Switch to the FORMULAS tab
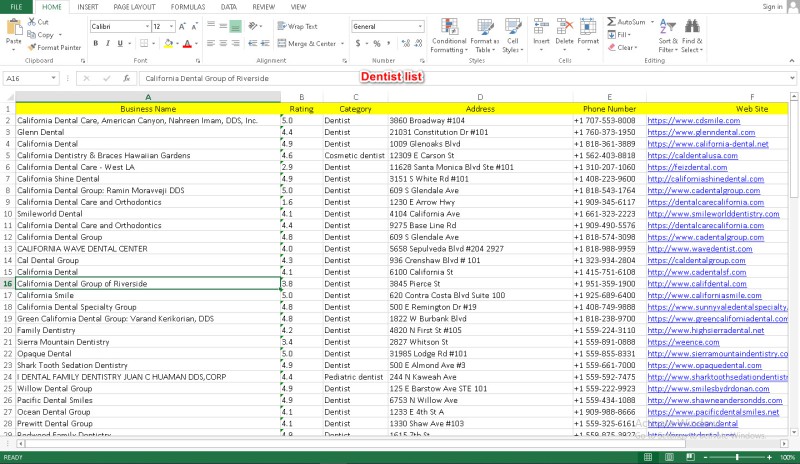Screen dimensions: 800x464 pos(188,7)
